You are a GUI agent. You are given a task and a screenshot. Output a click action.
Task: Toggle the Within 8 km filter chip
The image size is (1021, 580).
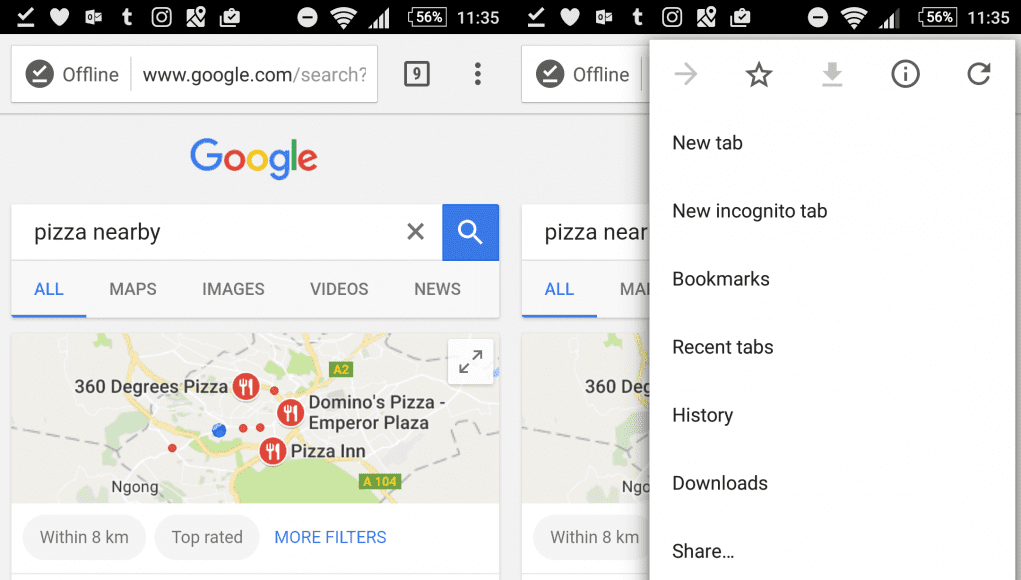point(84,537)
